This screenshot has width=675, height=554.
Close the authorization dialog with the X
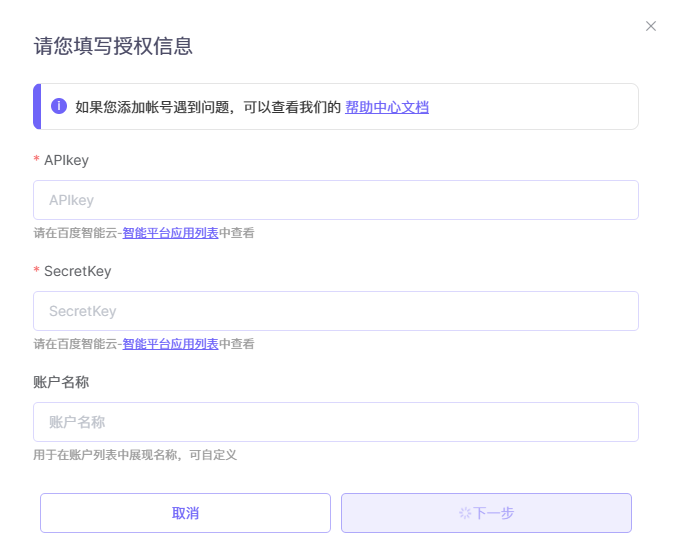pos(650,26)
